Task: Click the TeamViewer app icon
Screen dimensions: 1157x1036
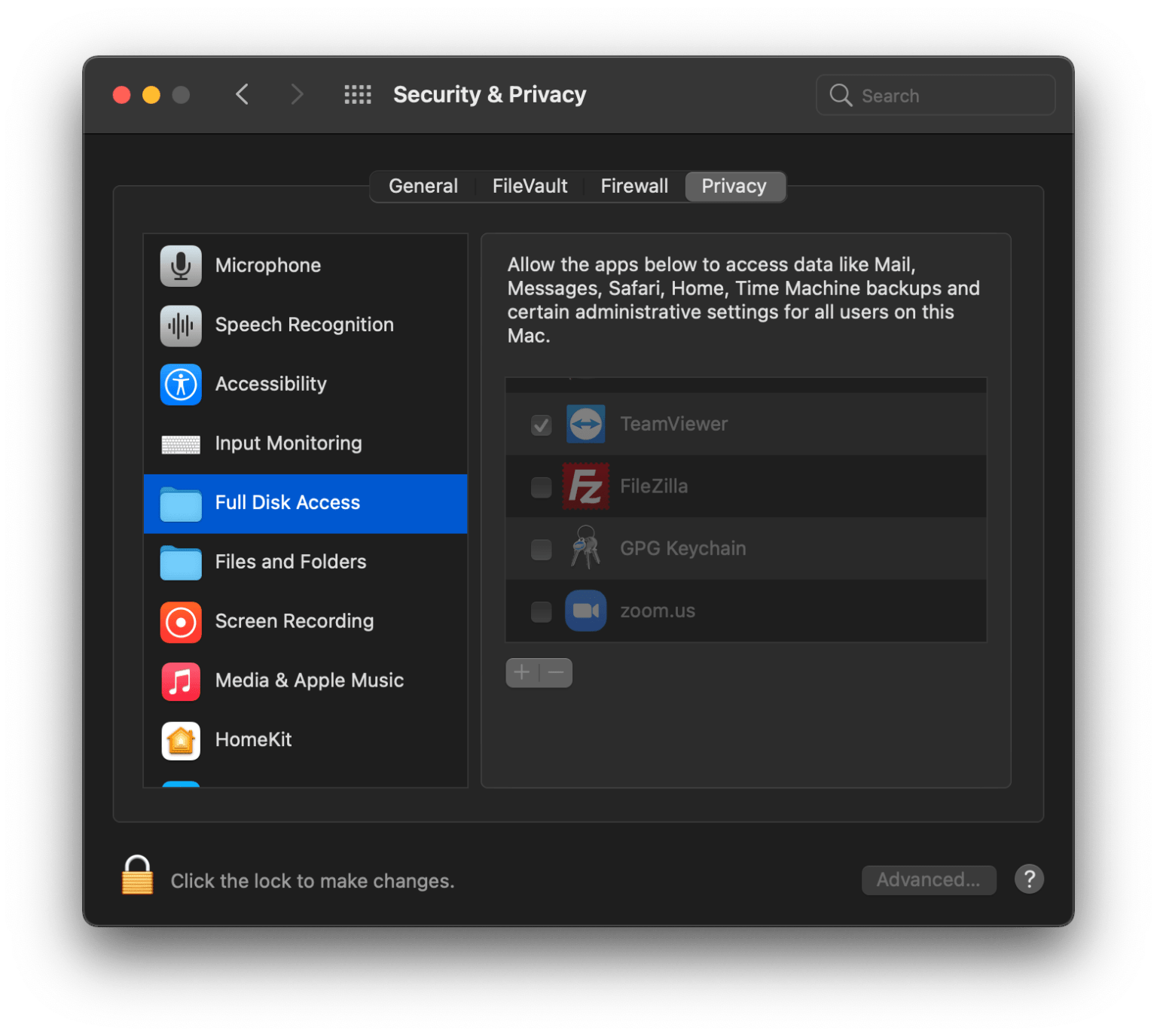Action: 585,424
